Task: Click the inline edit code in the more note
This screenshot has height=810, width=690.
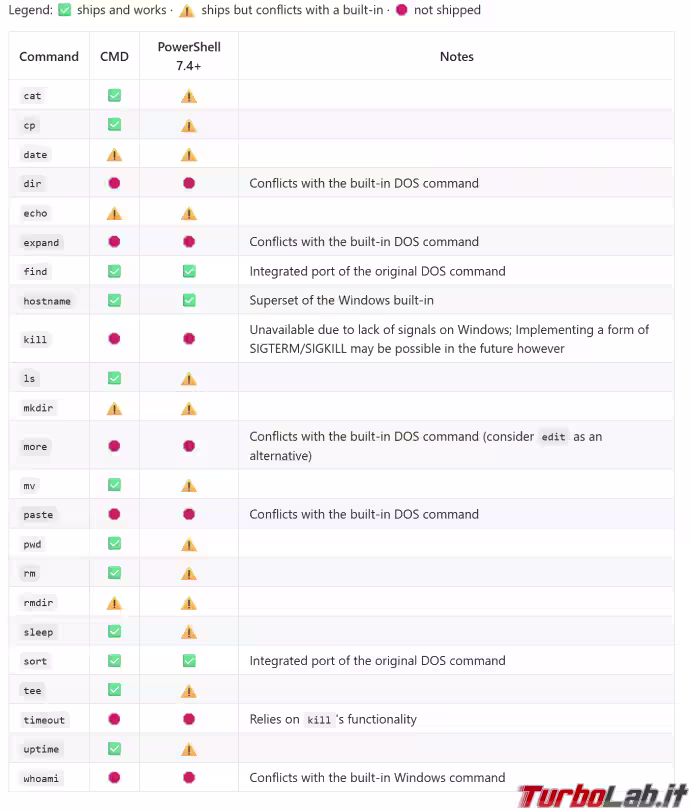Action: point(553,437)
